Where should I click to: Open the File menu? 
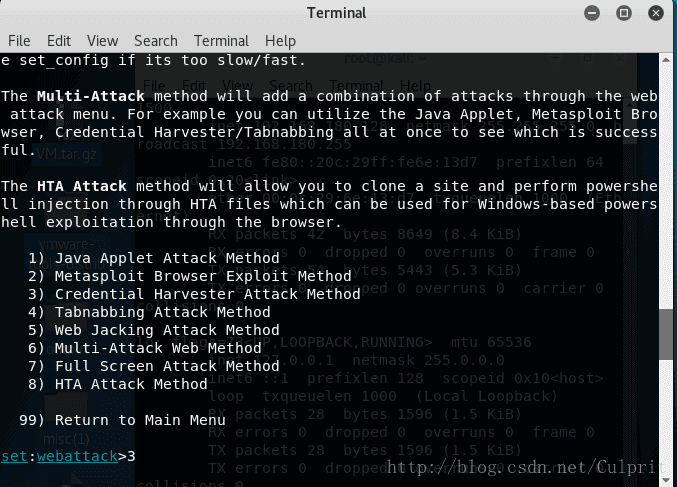pos(19,41)
